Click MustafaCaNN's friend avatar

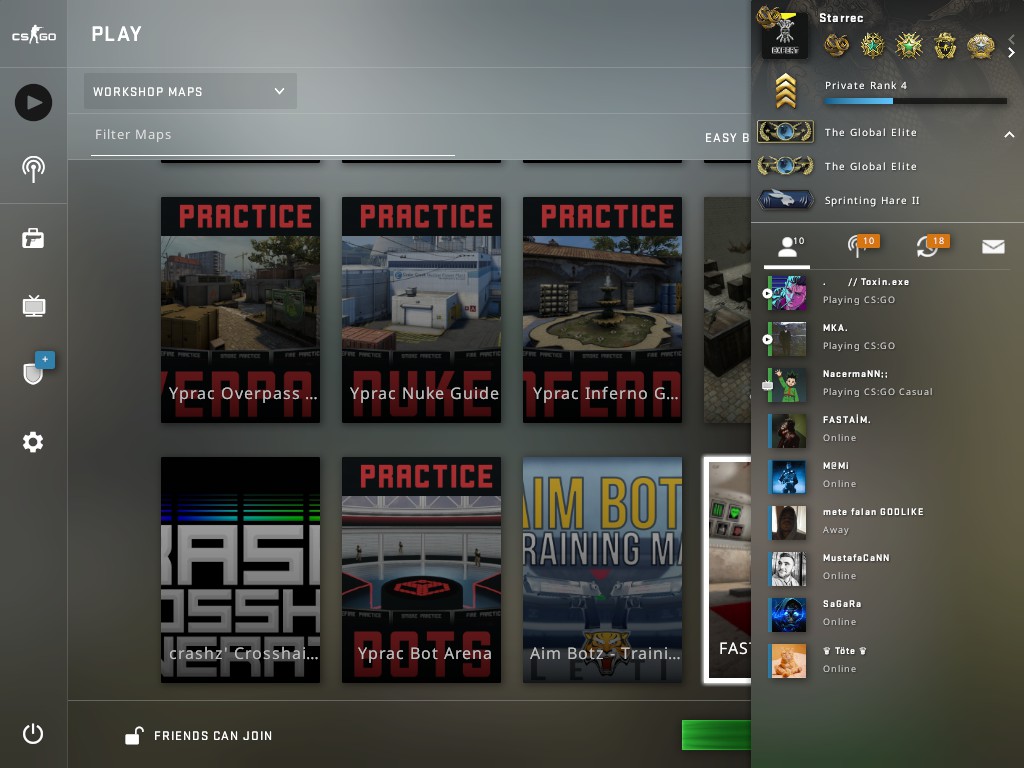click(x=788, y=569)
